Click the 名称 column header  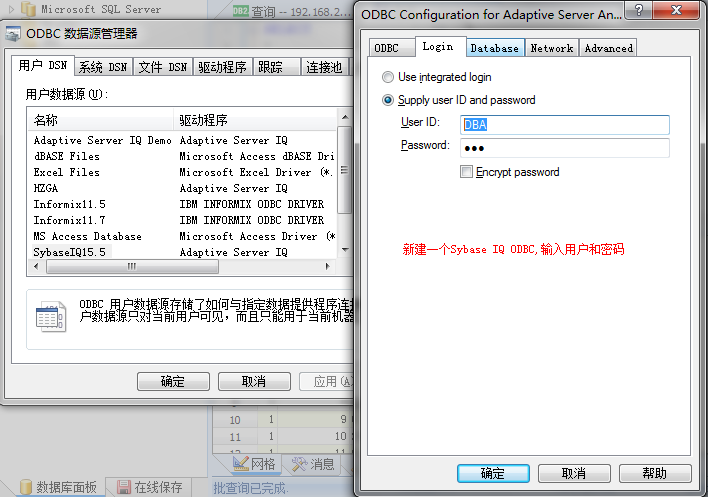point(100,120)
